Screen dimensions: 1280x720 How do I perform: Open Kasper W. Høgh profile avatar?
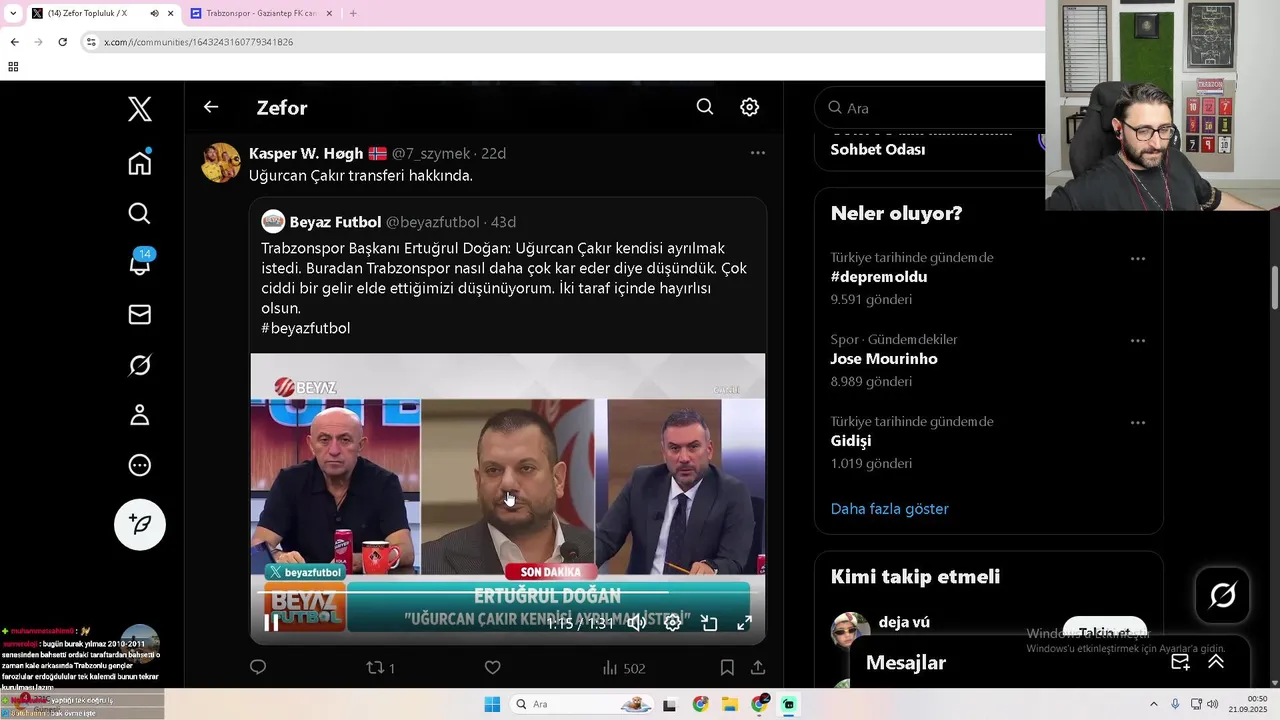tap(221, 163)
